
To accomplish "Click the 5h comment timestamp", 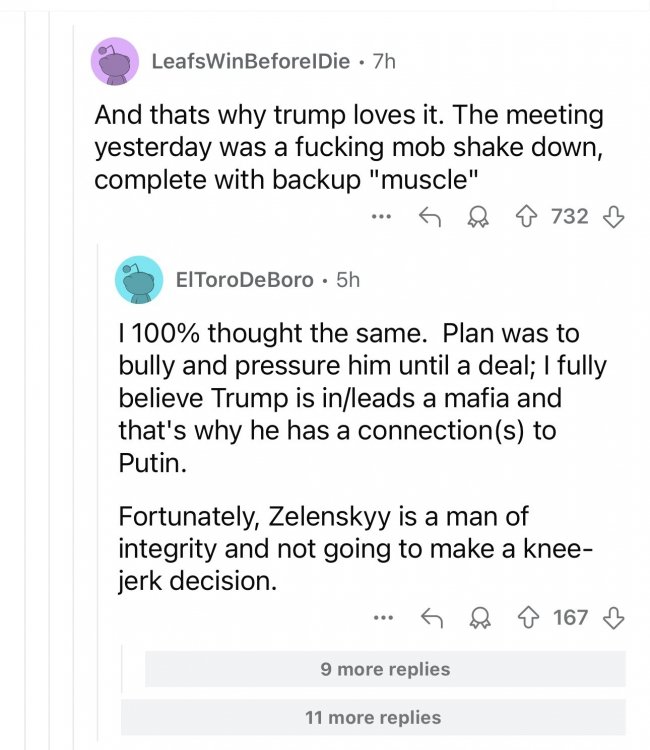I will (347, 280).
